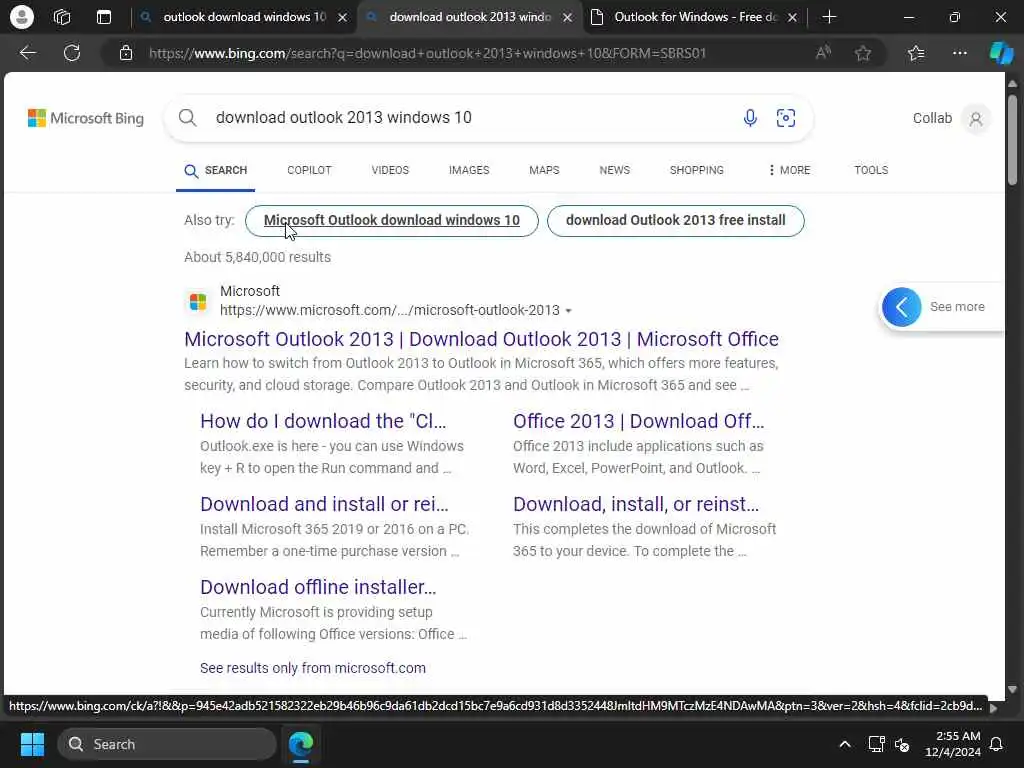Open visual search camera icon
Viewport: 1024px width, 768px height.
(x=786, y=118)
